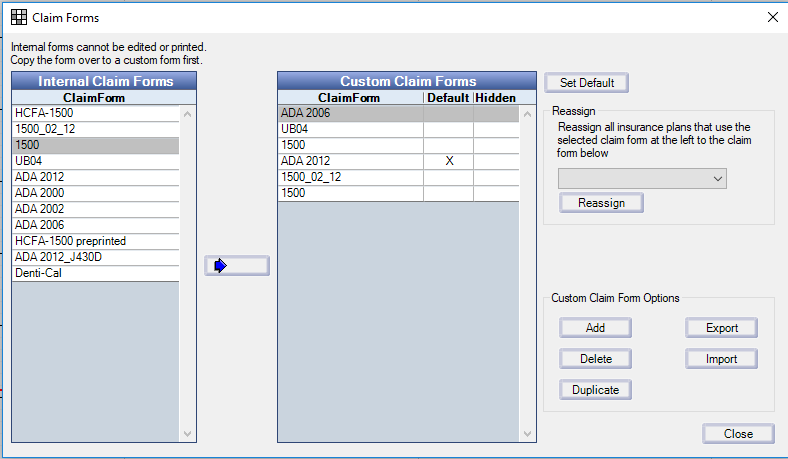This screenshot has height=459, width=788.
Task: Select ADA 2012 in Internal Claim Forms
Action: tap(95, 177)
